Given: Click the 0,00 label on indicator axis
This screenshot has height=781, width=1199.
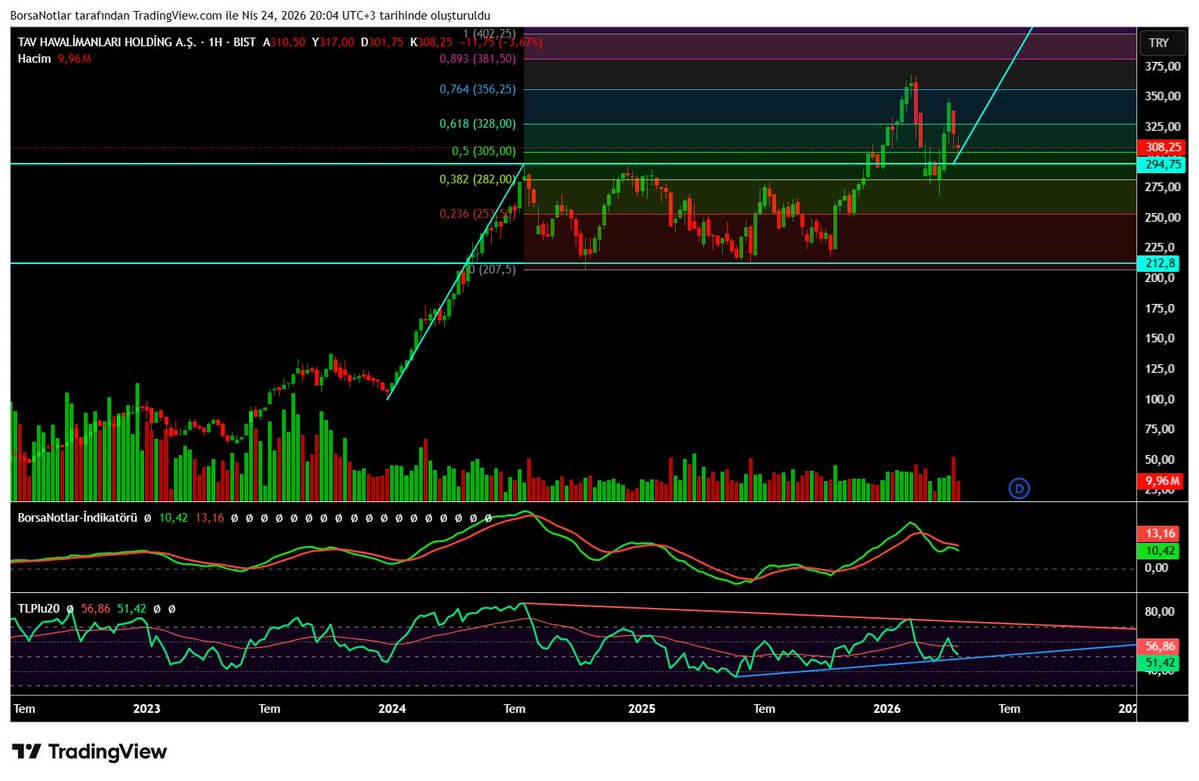Looking at the screenshot, I should pos(1156,568).
